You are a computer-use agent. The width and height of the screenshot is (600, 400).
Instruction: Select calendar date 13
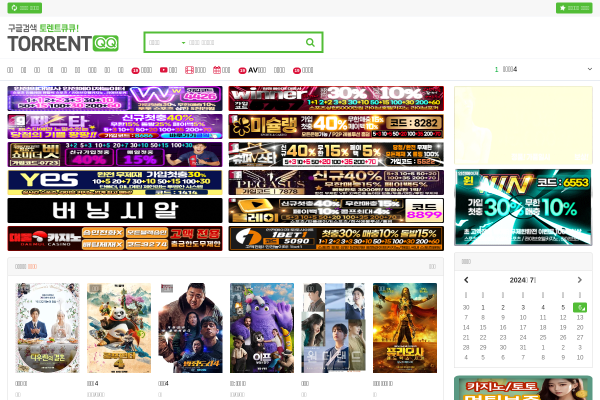(x=580, y=317)
